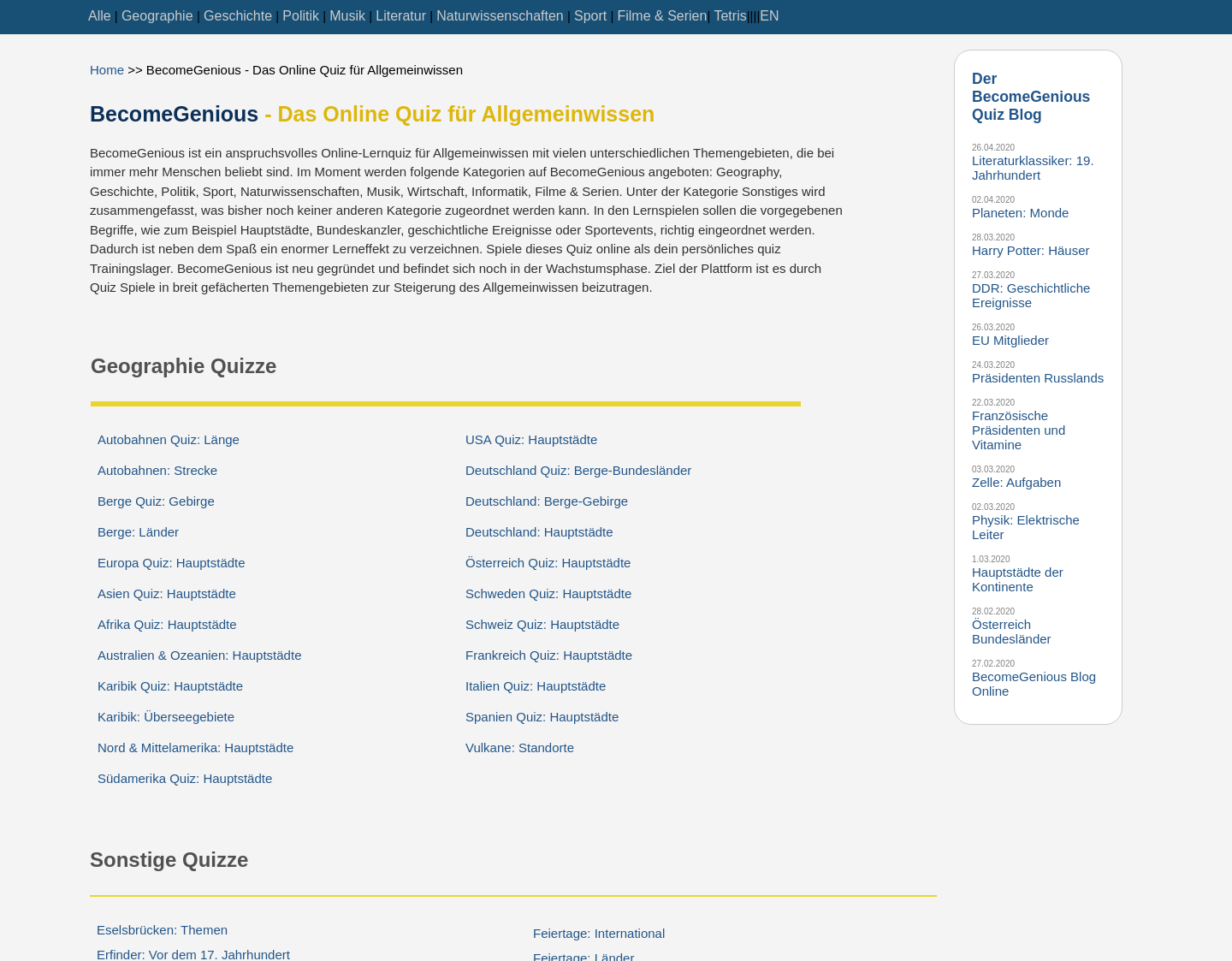Open Österreich Bundesländer blog post
1232x961 pixels.
point(1011,632)
